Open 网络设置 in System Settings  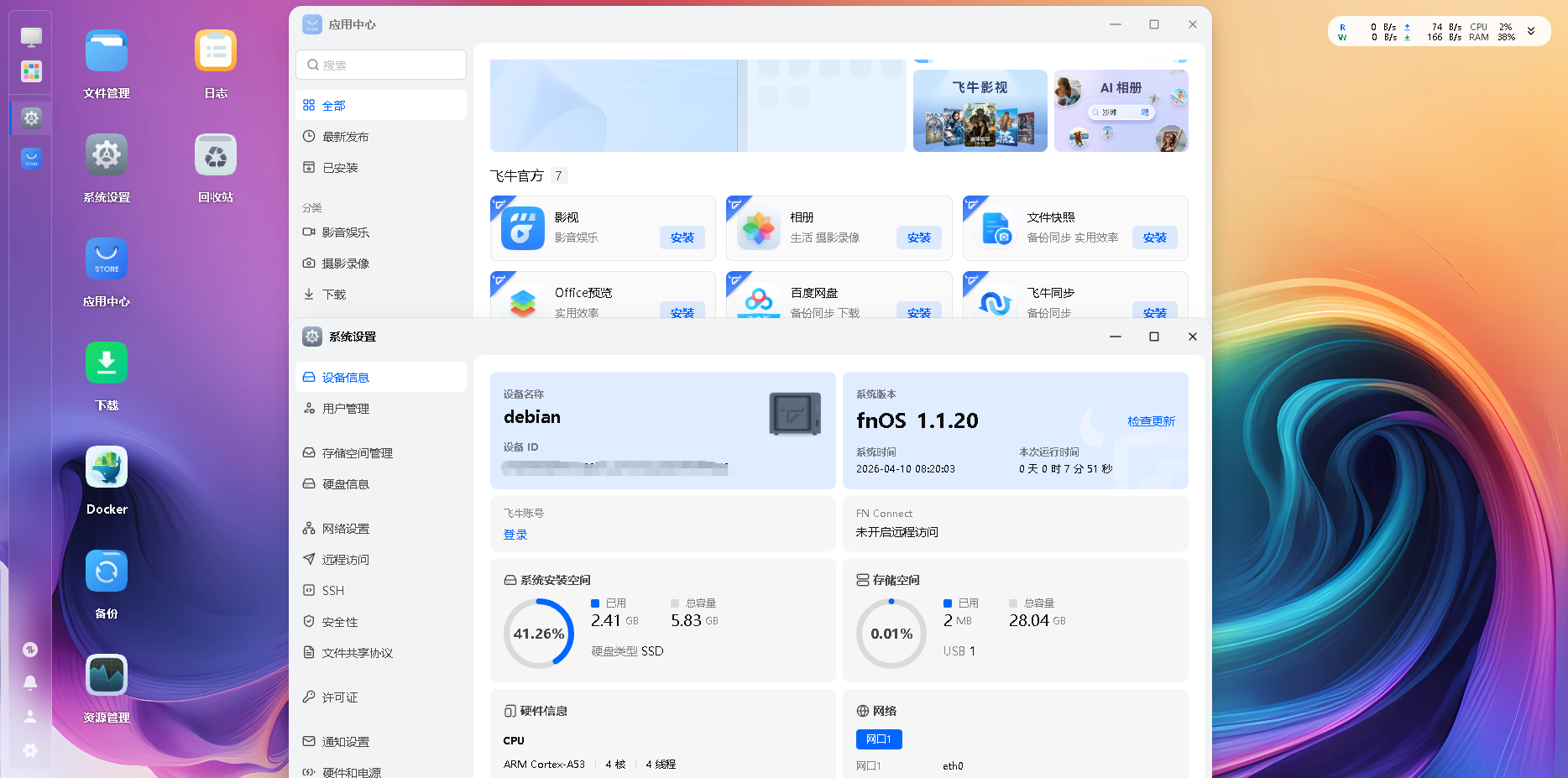(381, 529)
